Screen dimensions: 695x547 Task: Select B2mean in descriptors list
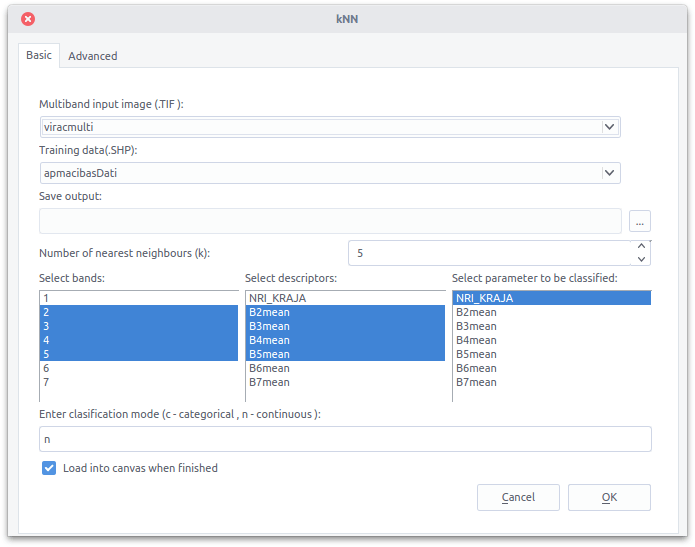[x=345, y=312]
